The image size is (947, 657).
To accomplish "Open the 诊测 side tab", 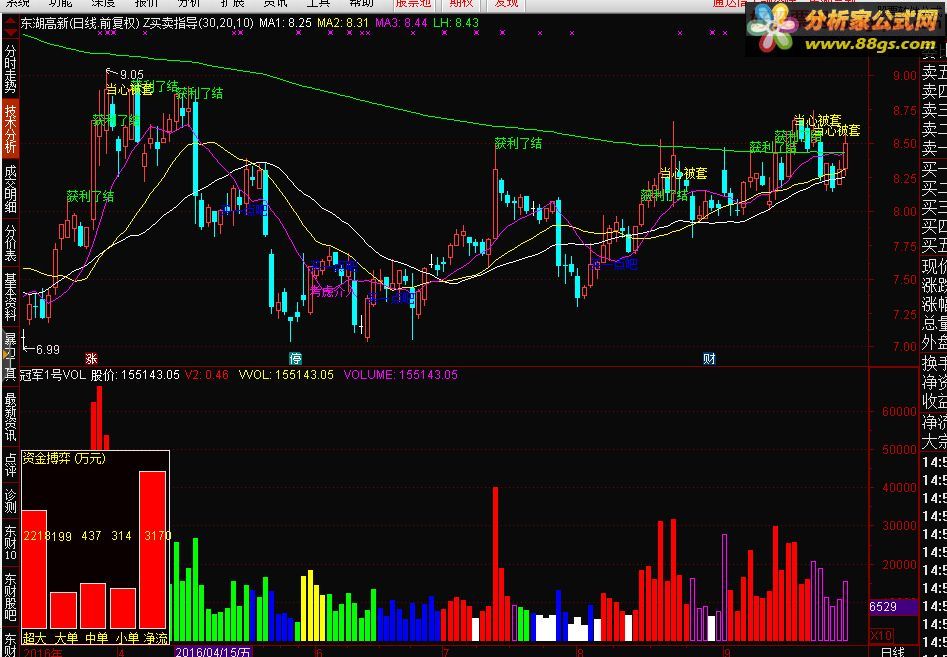I will [10, 501].
